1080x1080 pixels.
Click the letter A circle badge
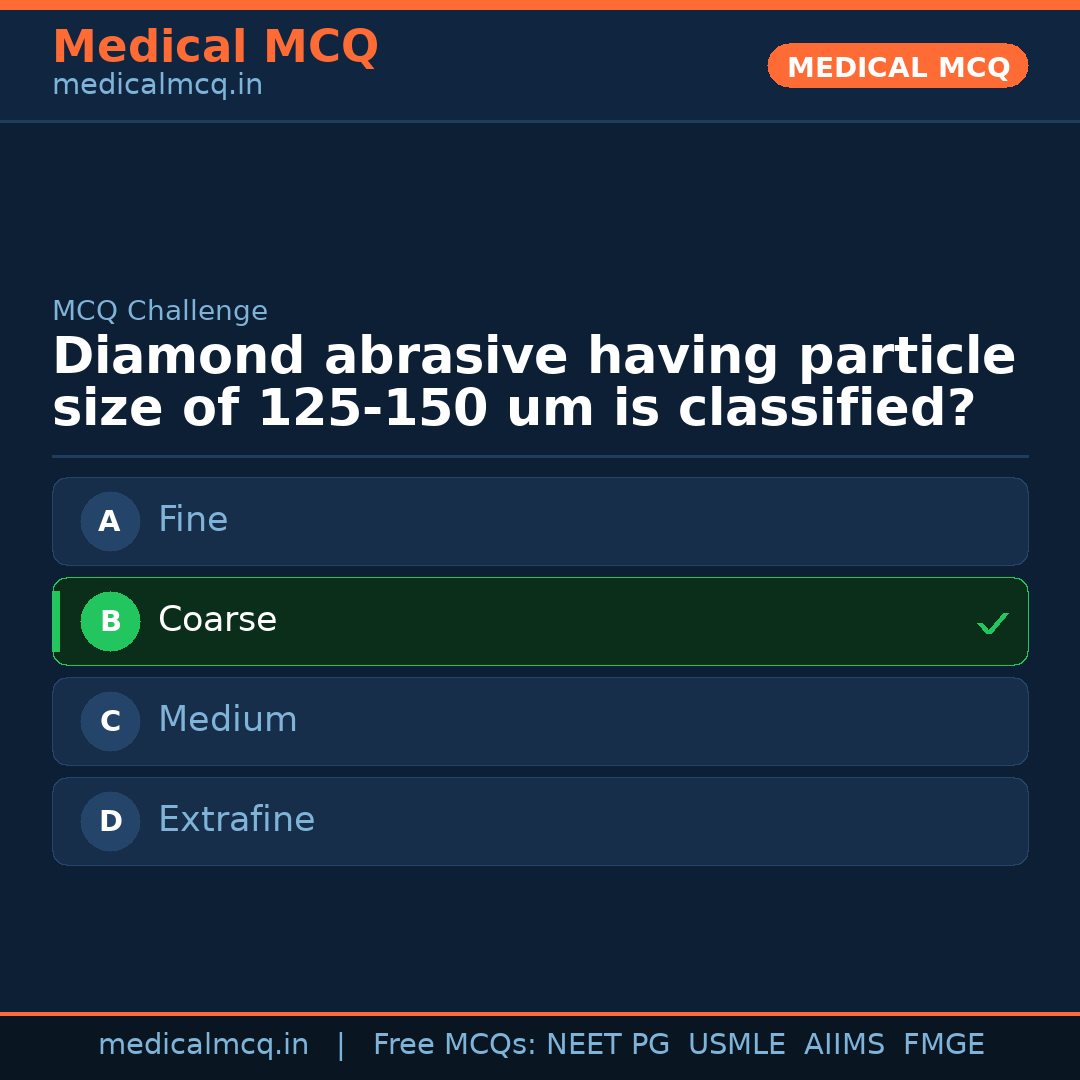[x=110, y=521]
